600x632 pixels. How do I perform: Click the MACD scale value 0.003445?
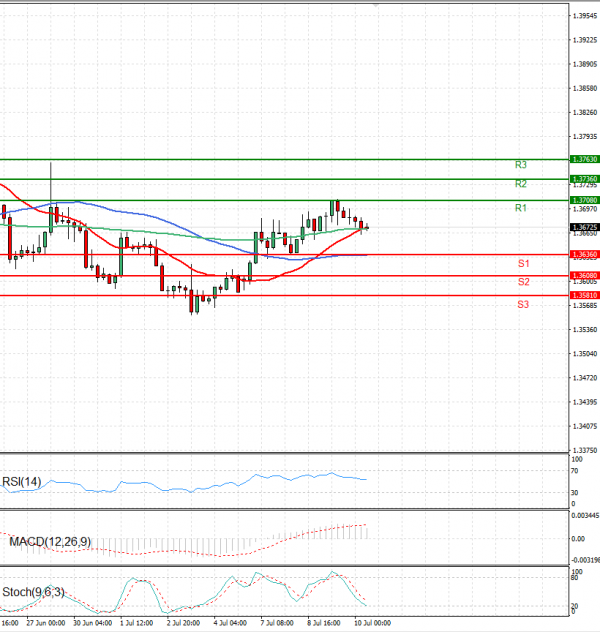[585, 516]
